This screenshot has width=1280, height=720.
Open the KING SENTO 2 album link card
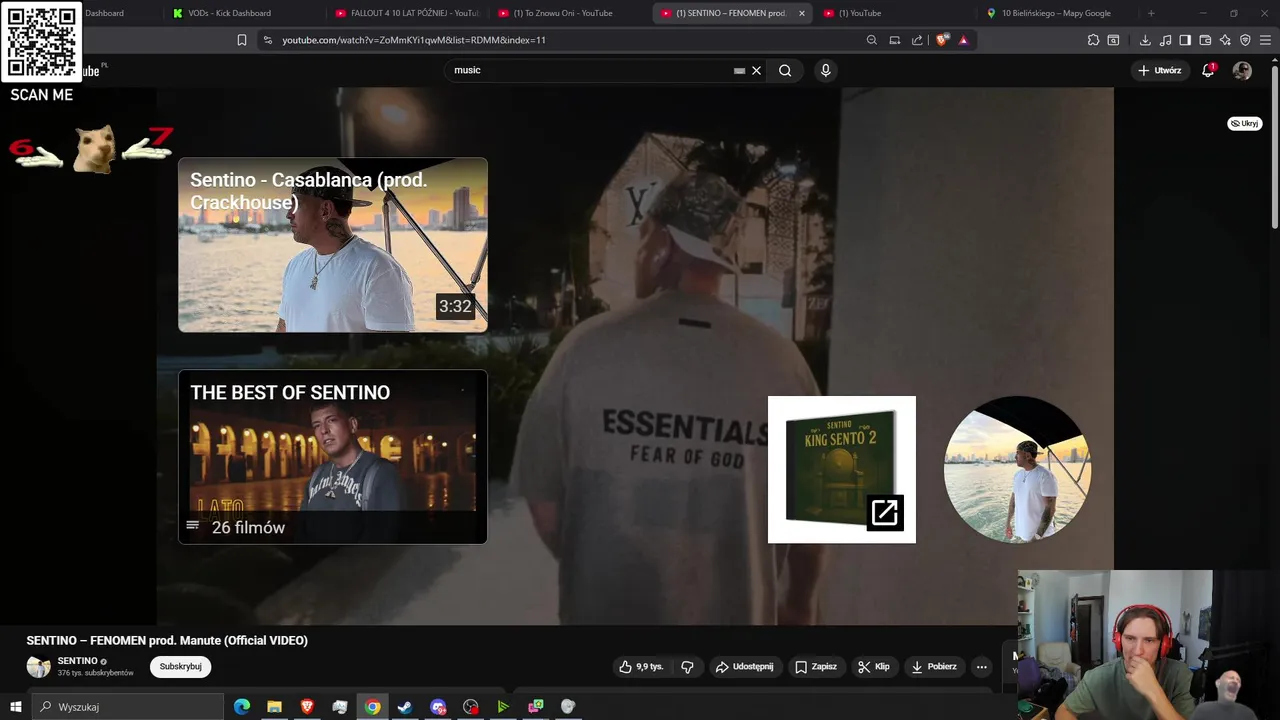coord(842,470)
